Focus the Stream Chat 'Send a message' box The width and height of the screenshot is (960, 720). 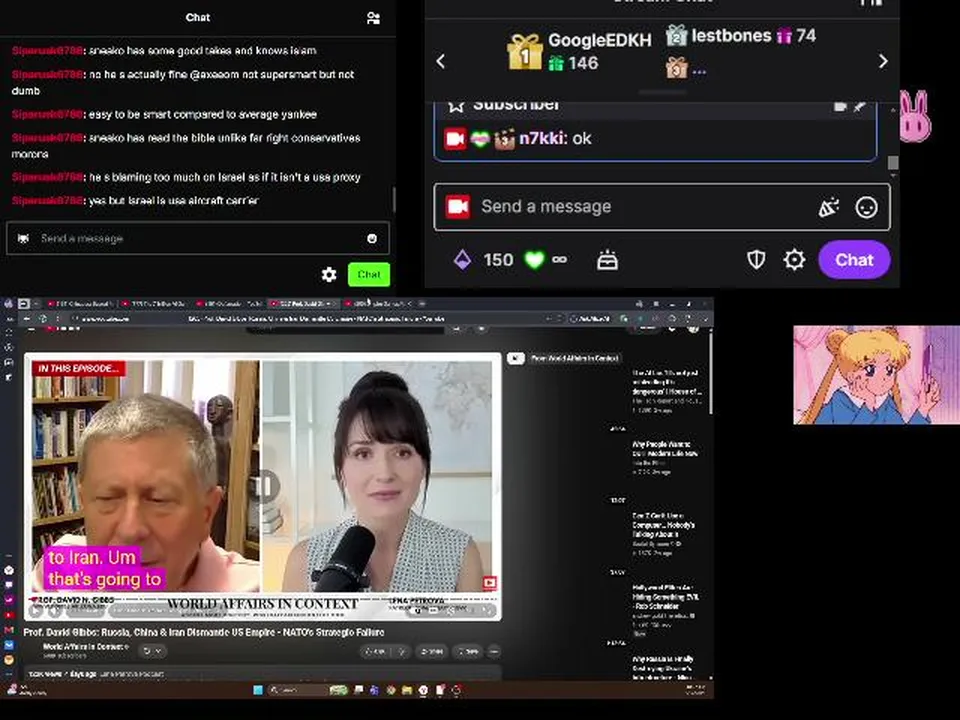coord(662,207)
